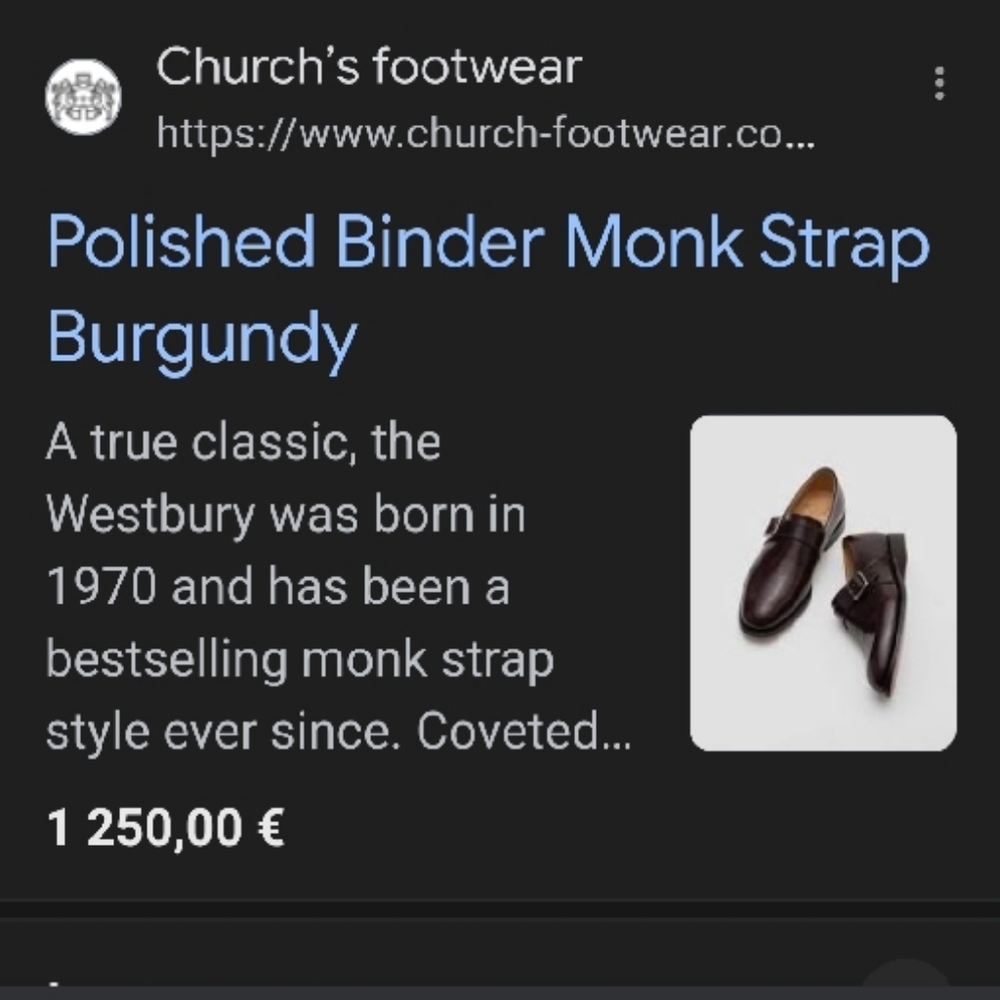This screenshot has height=1000, width=1000.
Task: Tap the description text starting with A true classic
Action: (x=243, y=439)
